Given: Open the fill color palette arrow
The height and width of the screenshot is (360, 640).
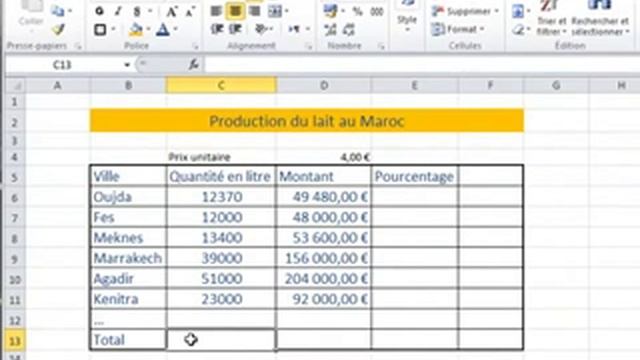Looking at the screenshot, I should coord(148,29).
